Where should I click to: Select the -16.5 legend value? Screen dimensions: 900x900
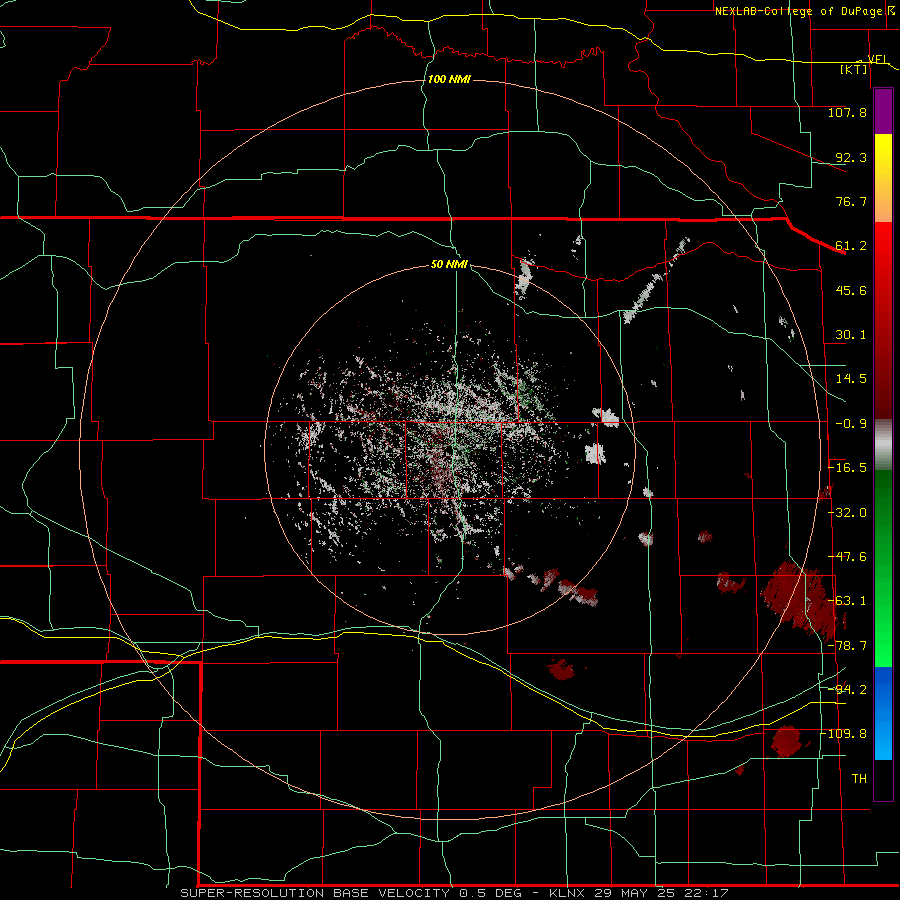click(847, 468)
